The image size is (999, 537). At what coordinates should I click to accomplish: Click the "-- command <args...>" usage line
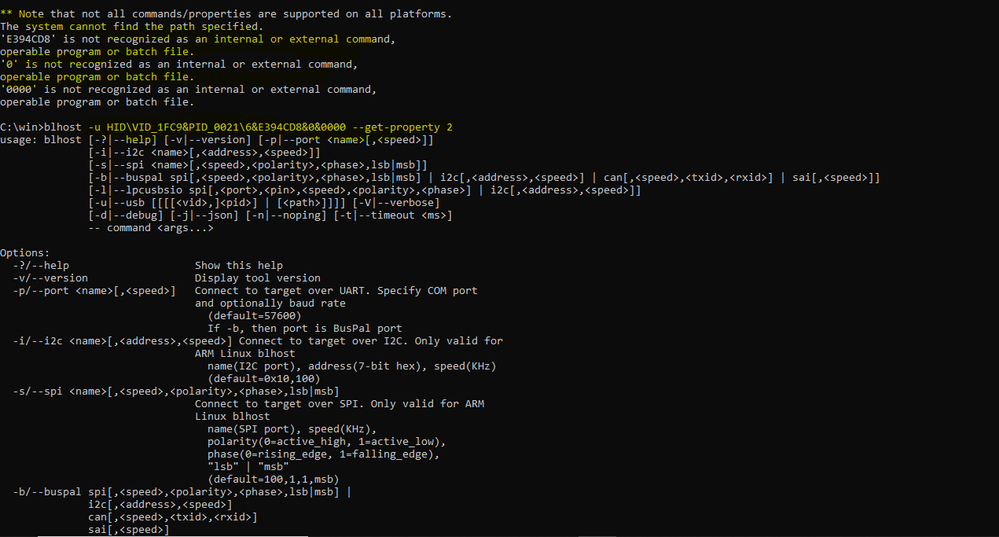point(150,228)
